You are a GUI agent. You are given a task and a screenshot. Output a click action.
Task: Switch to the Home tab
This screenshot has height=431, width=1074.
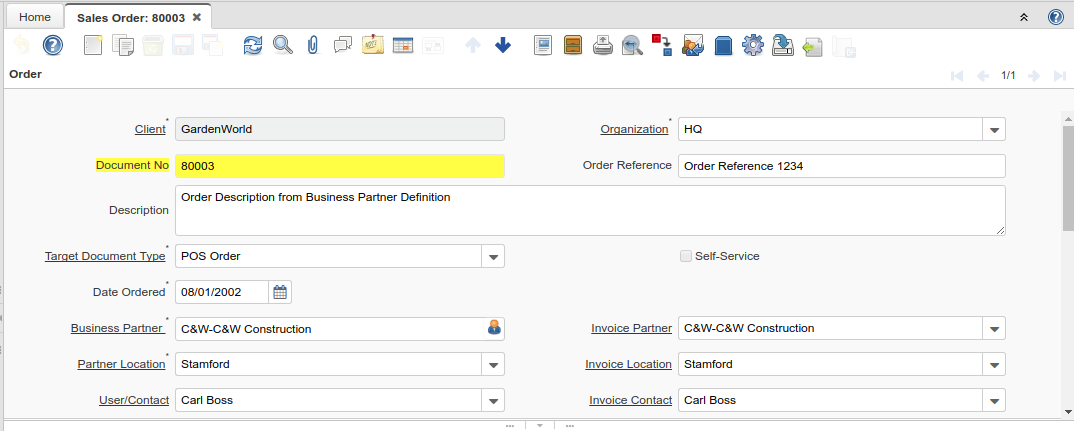pyautogui.click(x=35, y=17)
